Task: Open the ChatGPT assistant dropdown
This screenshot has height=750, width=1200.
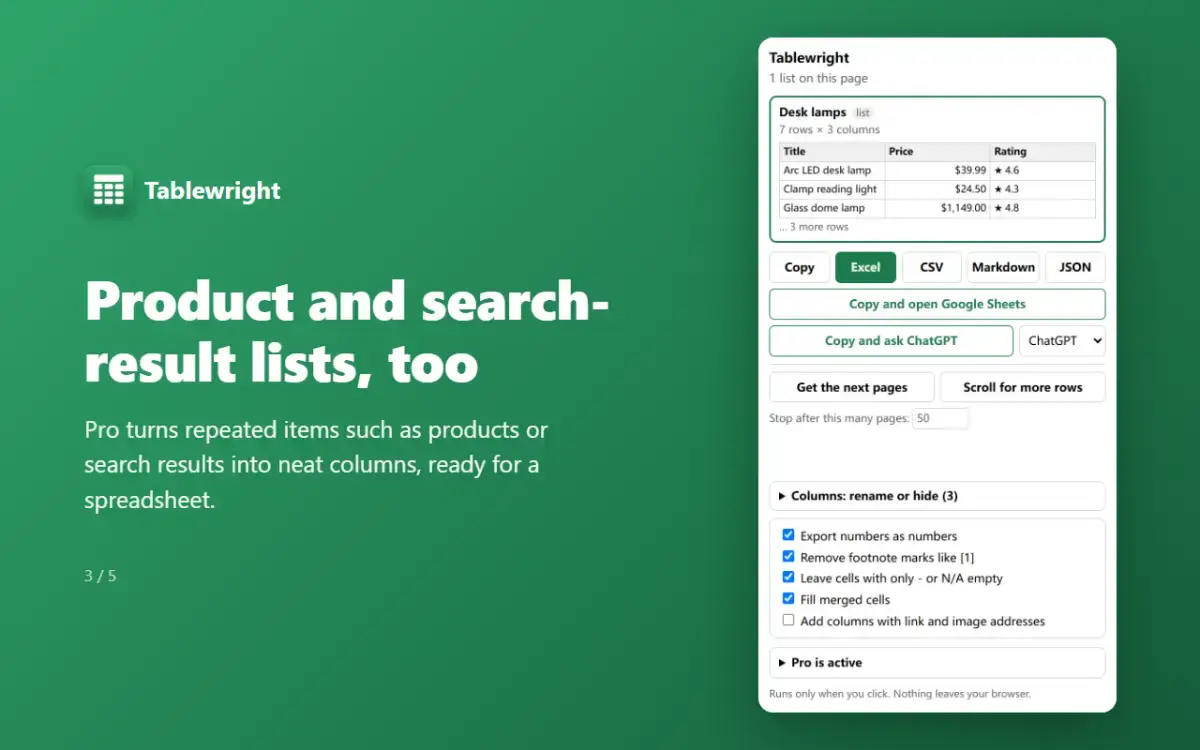Action: [1062, 341]
